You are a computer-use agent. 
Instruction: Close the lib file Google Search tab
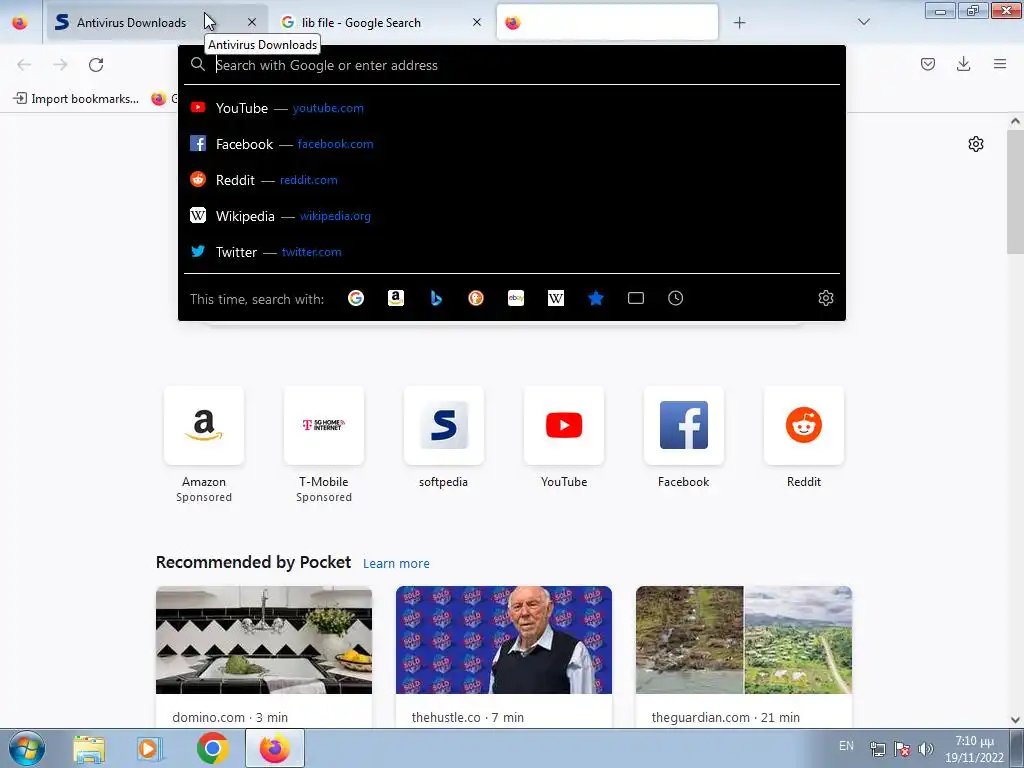click(477, 22)
